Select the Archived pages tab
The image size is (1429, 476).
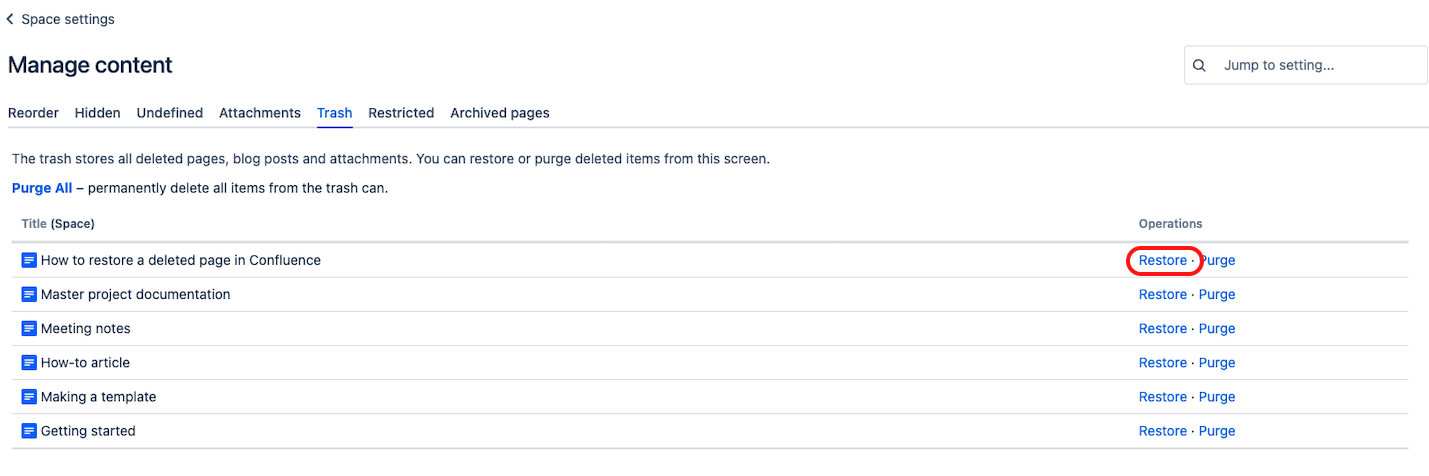(x=499, y=113)
